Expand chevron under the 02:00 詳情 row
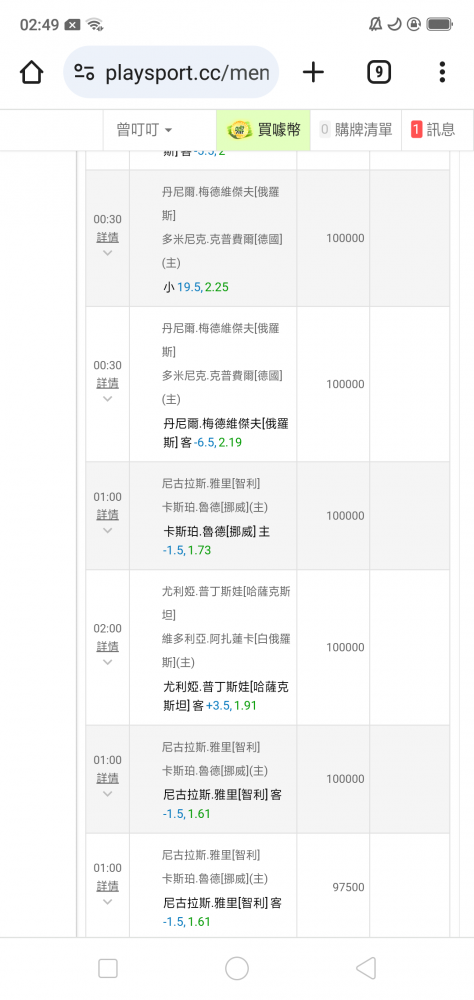 click(107, 663)
